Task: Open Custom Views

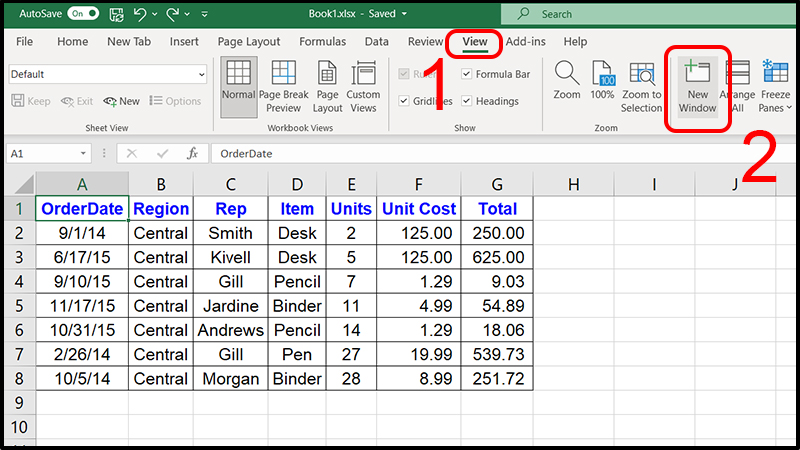Action: [363, 86]
